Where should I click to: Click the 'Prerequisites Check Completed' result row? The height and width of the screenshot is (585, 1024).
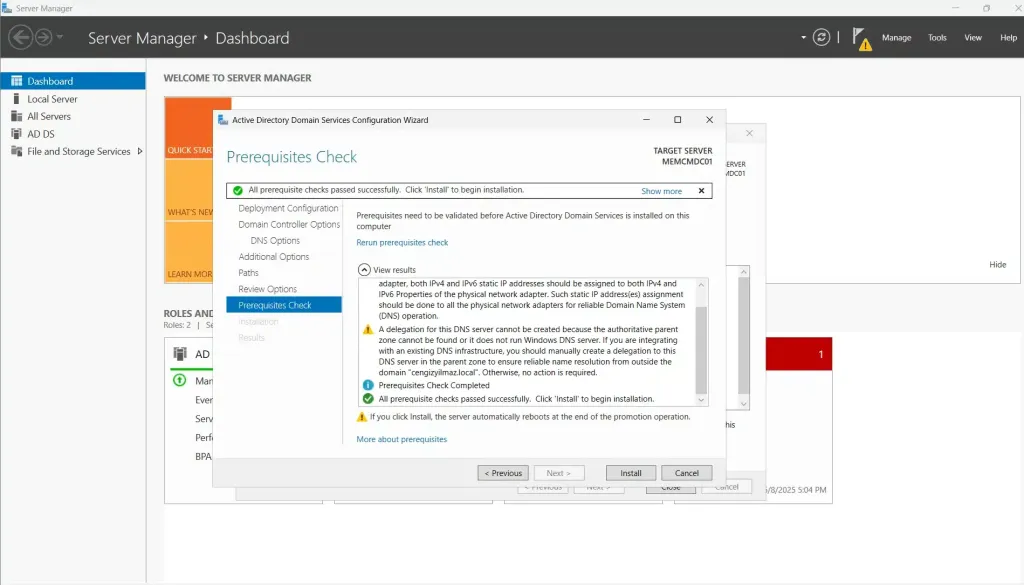(x=434, y=385)
